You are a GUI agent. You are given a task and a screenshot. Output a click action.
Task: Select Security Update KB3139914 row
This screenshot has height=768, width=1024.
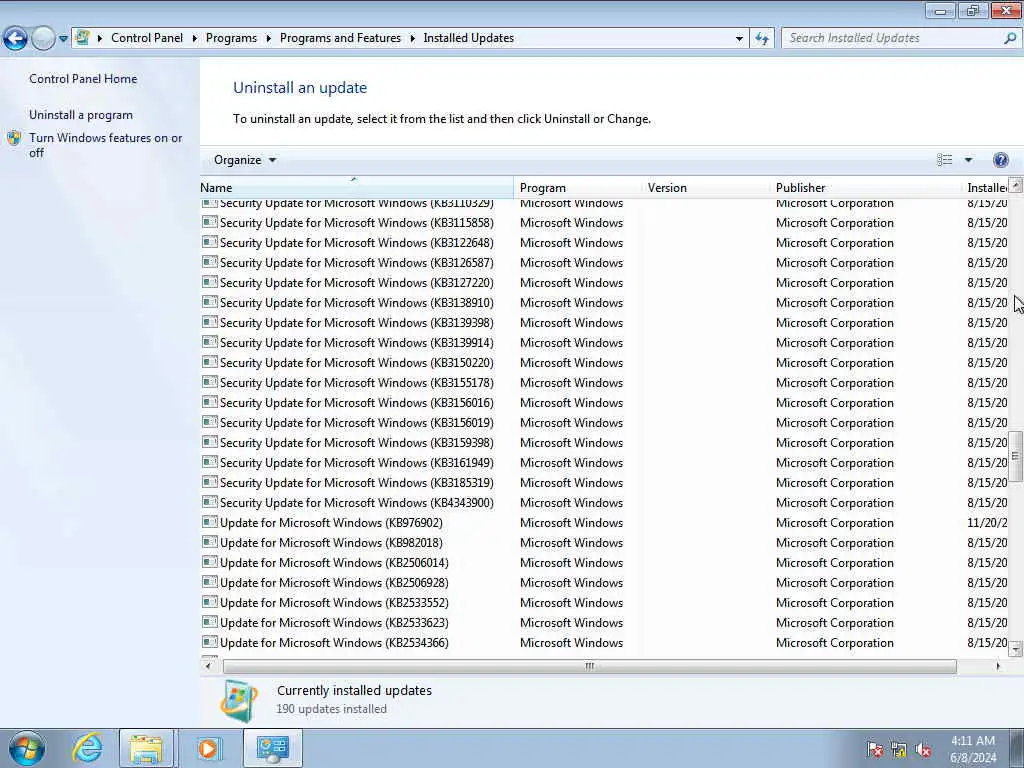click(x=604, y=343)
